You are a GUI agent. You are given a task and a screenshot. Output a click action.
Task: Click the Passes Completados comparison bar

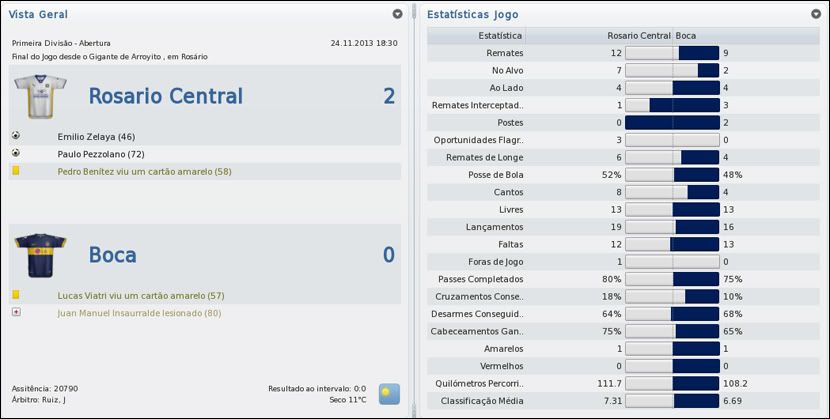672,279
